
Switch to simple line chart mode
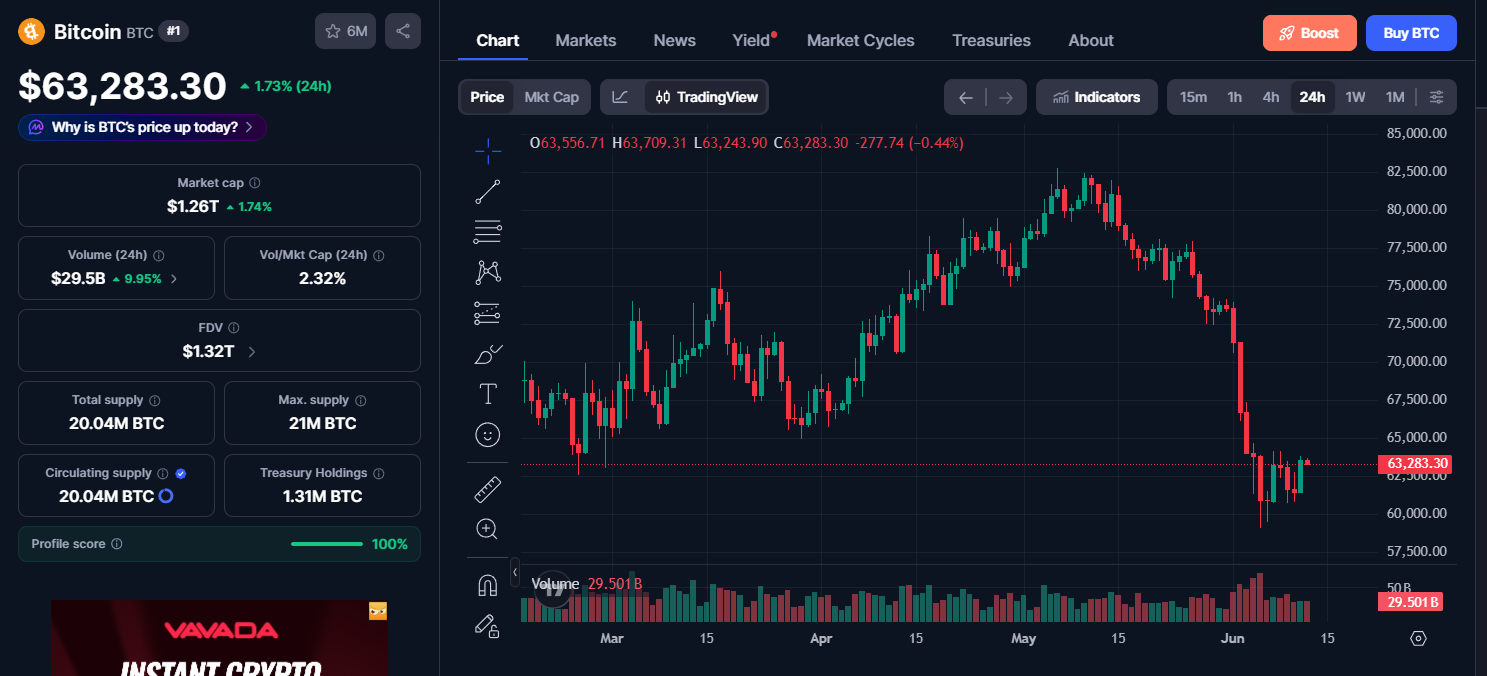point(621,97)
